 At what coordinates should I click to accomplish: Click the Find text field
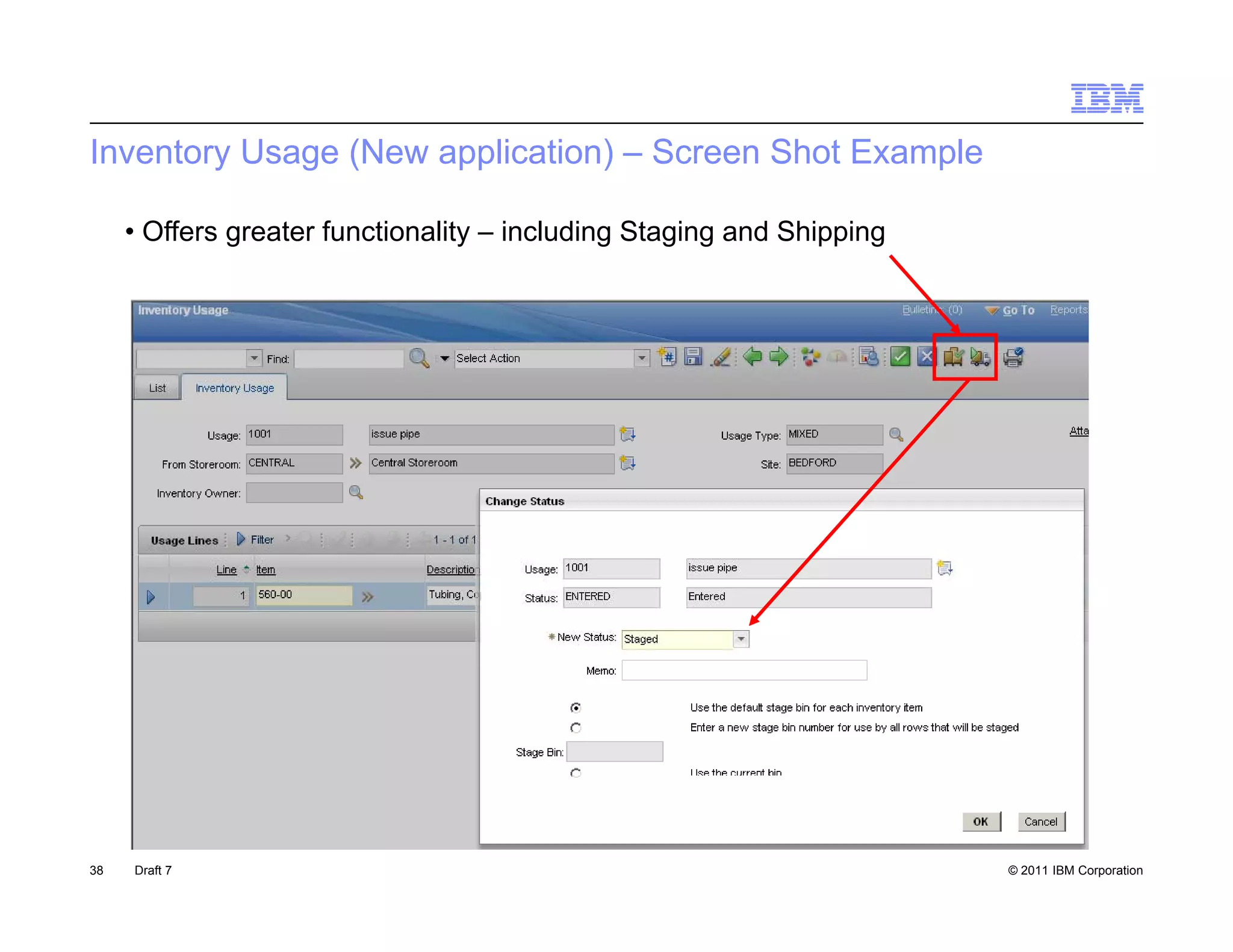coord(349,358)
